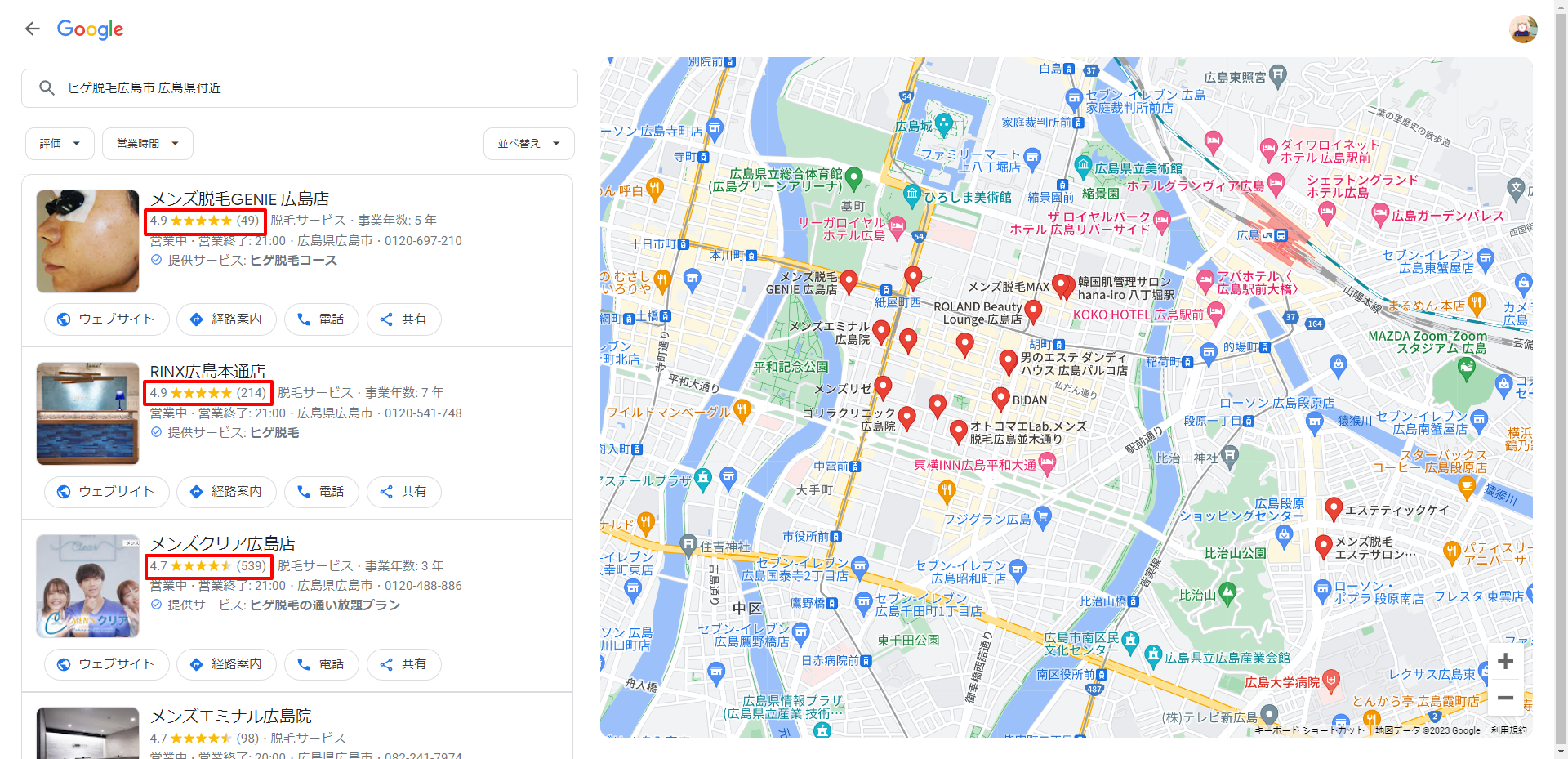
Task: Open the account profile avatar
Action: click(x=1523, y=29)
